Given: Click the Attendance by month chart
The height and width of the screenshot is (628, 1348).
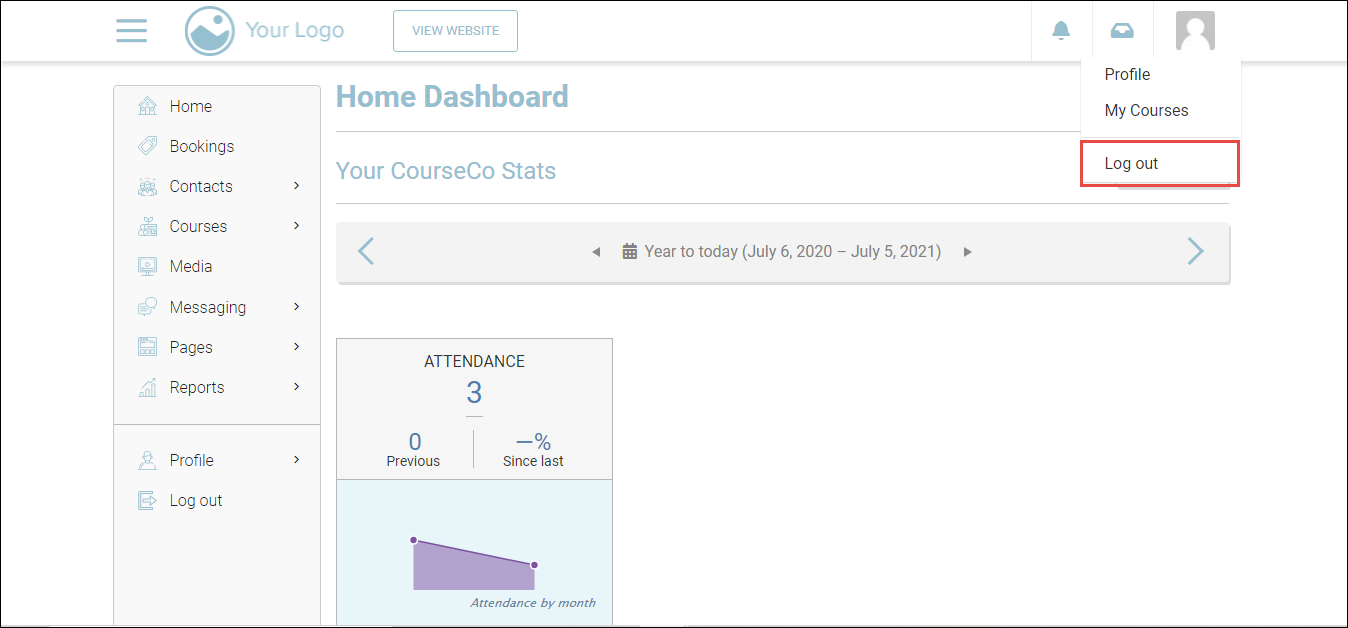Looking at the screenshot, I should tap(474, 560).
